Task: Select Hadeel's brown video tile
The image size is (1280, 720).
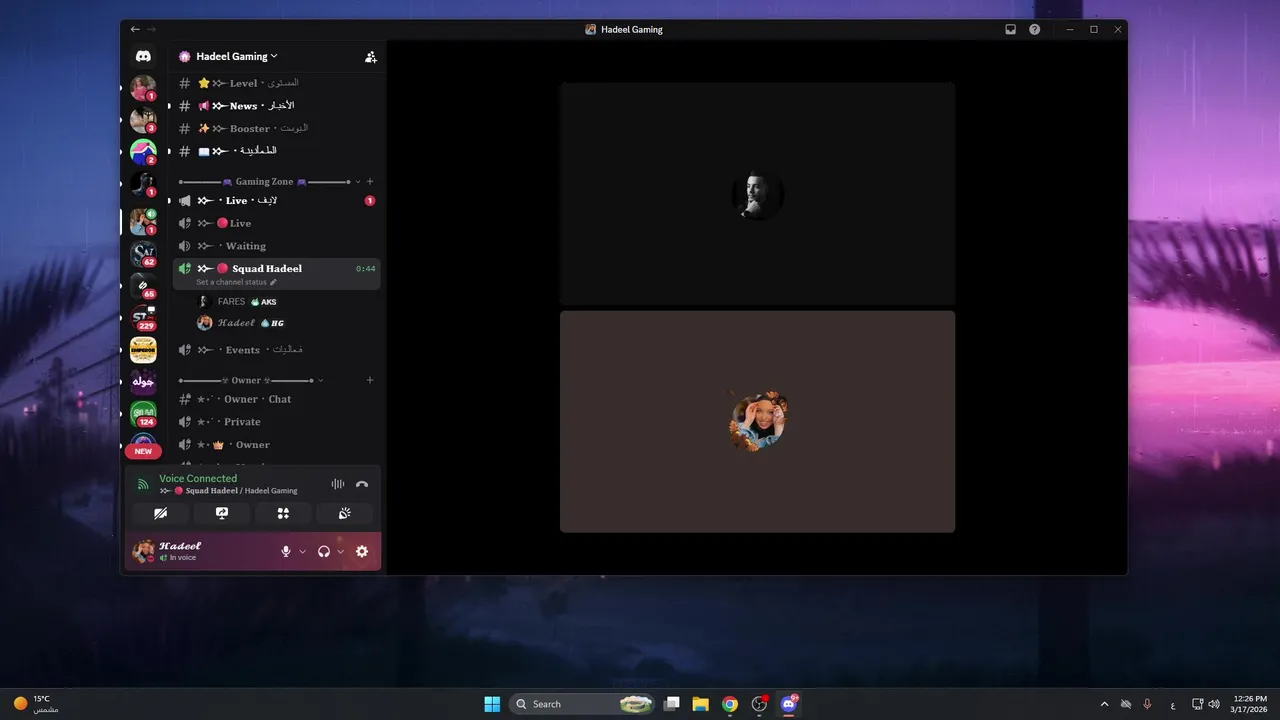Action: pos(757,421)
